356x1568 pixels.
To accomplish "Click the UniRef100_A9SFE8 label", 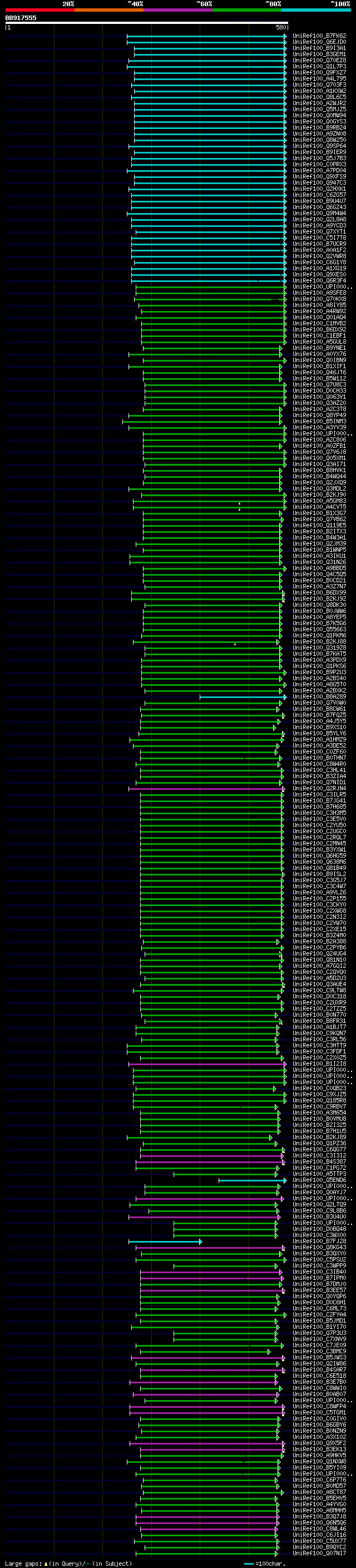I will (x=319, y=293).
